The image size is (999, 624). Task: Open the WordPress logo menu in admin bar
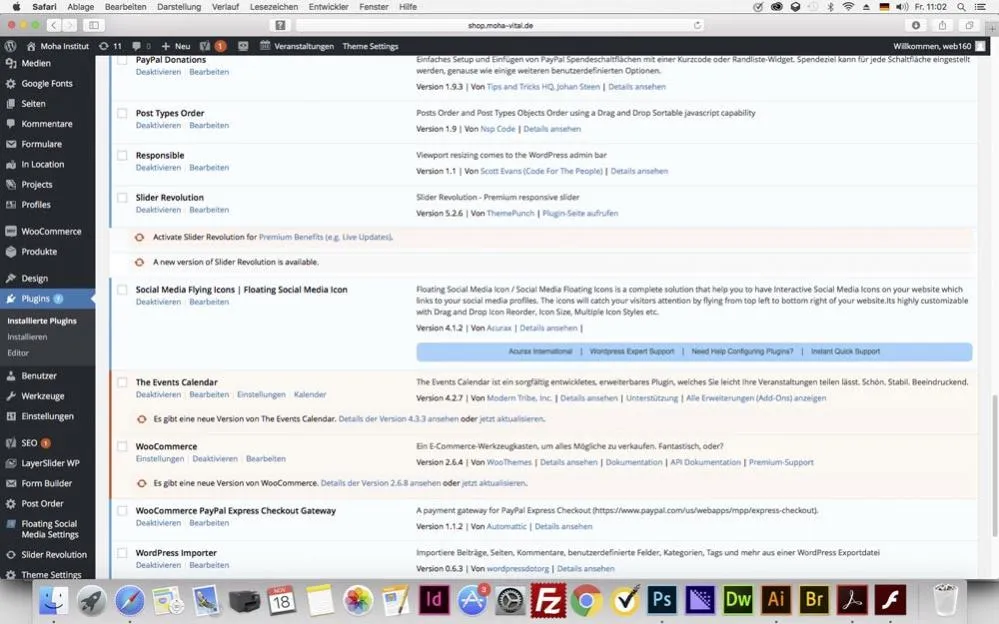point(10,46)
